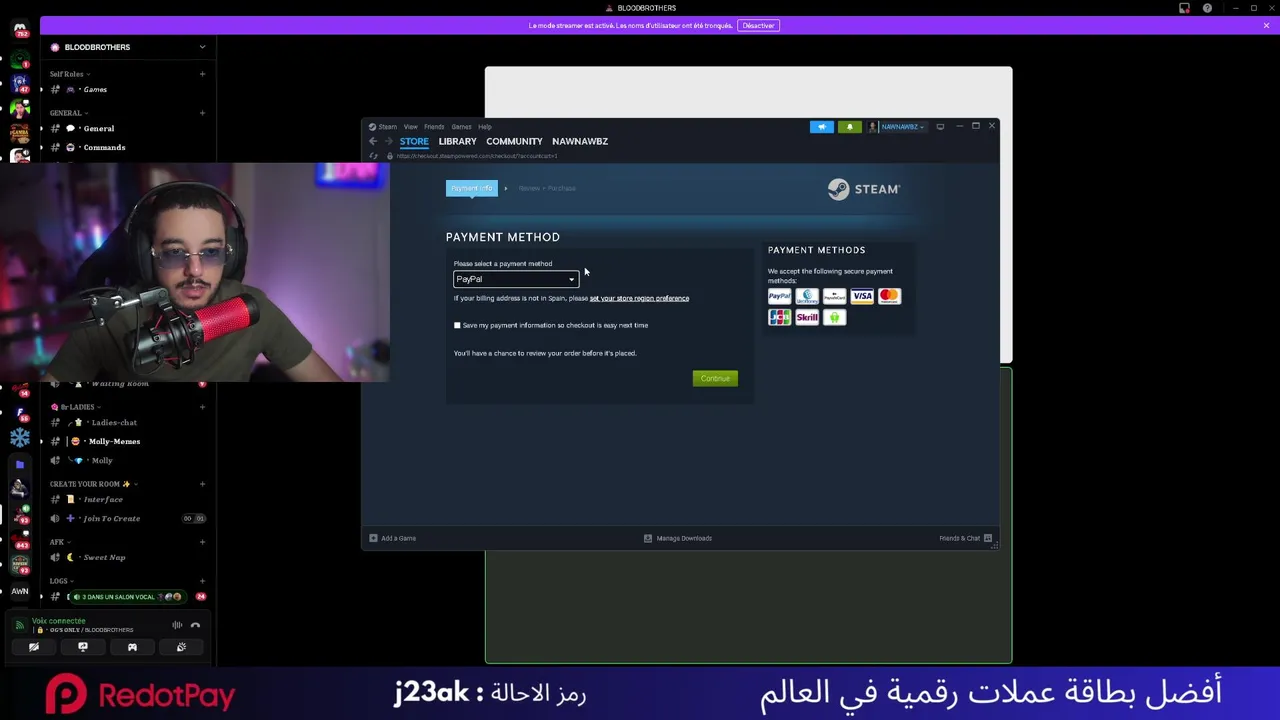
Task: Click Add a Game in Steam footer
Action: [x=392, y=538]
